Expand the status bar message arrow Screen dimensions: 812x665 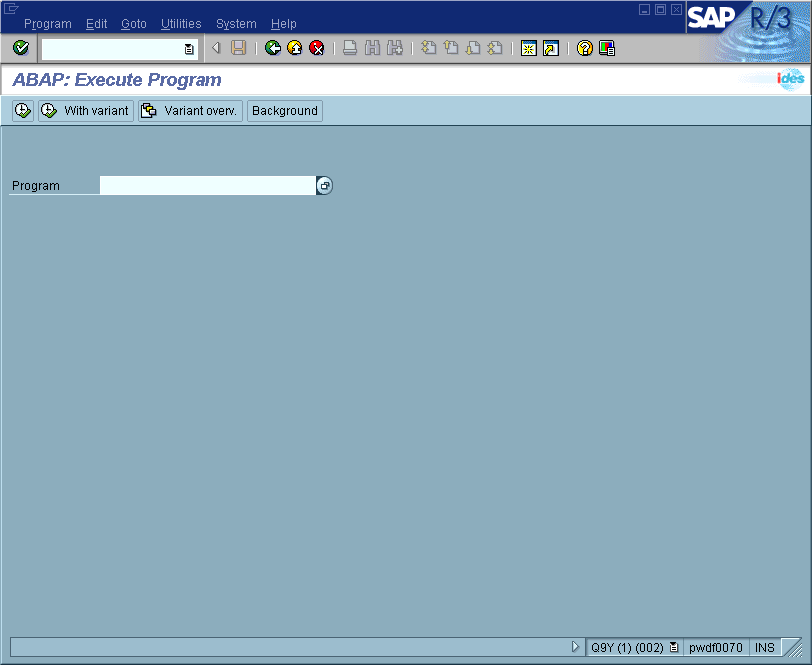pos(575,647)
